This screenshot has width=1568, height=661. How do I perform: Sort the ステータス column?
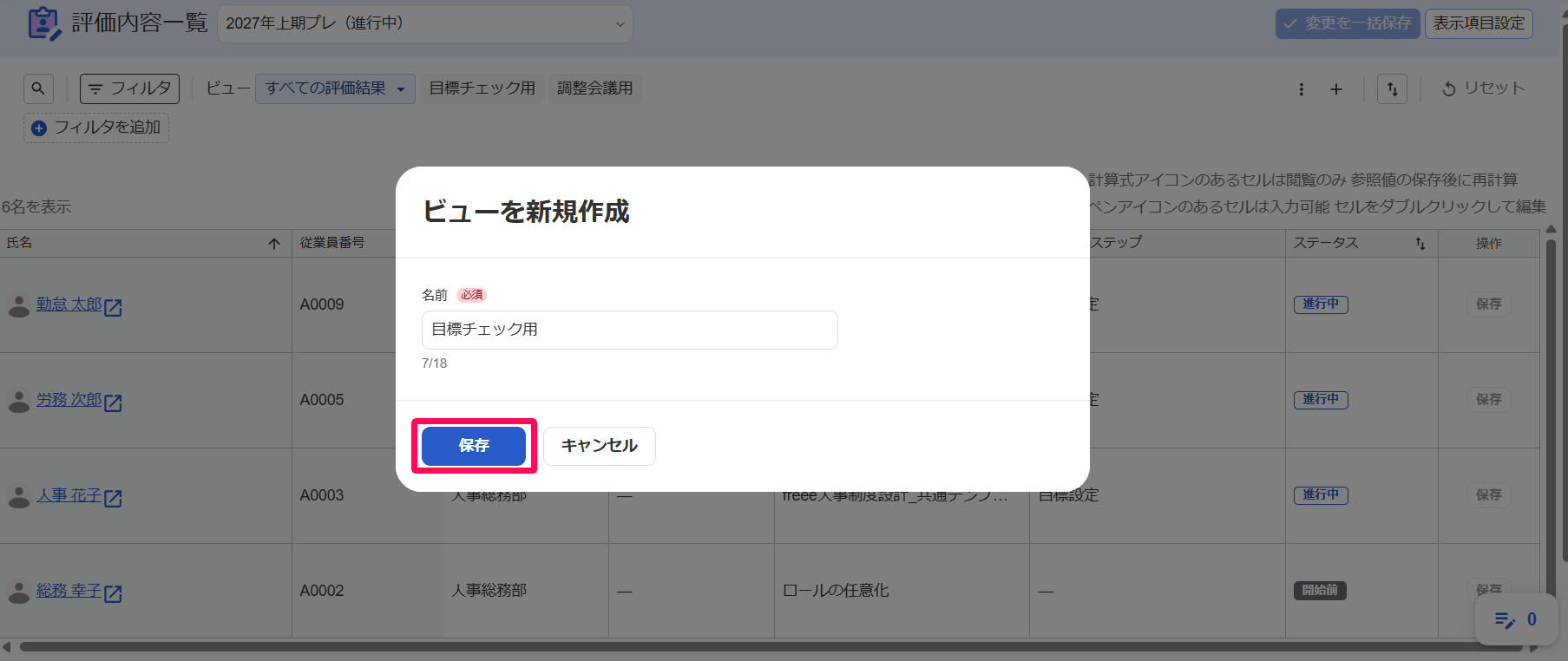pos(1420,244)
